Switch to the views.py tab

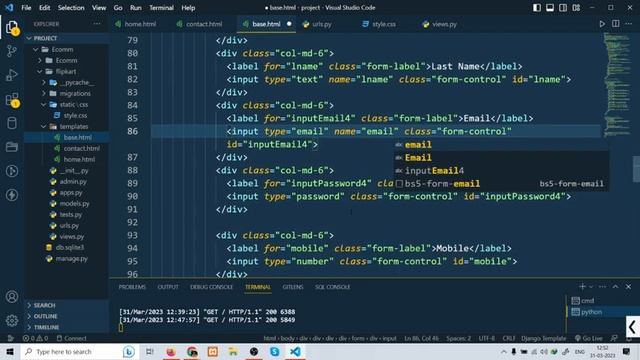click(444, 24)
